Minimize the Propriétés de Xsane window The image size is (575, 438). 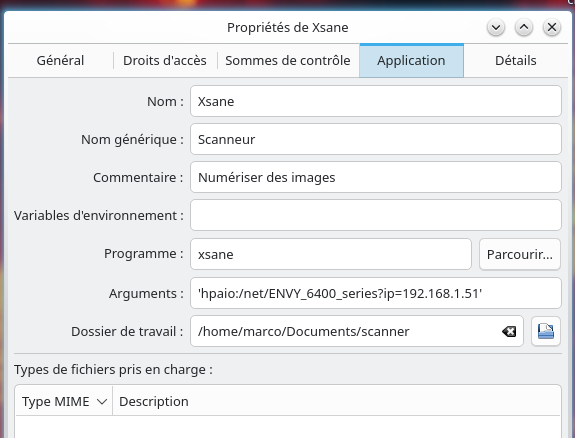click(x=496, y=28)
